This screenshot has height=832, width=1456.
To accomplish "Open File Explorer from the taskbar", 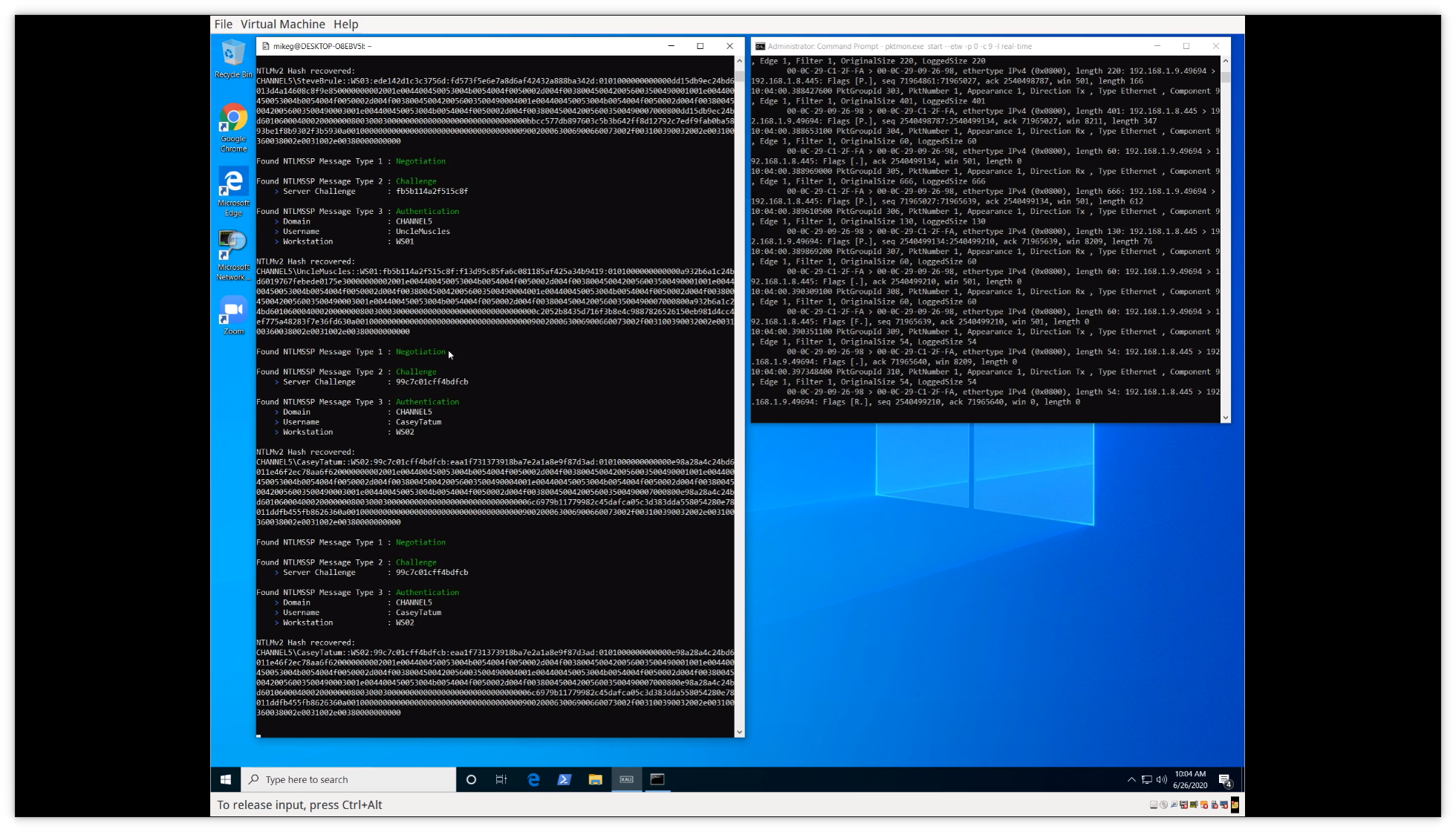I will coord(595,779).
